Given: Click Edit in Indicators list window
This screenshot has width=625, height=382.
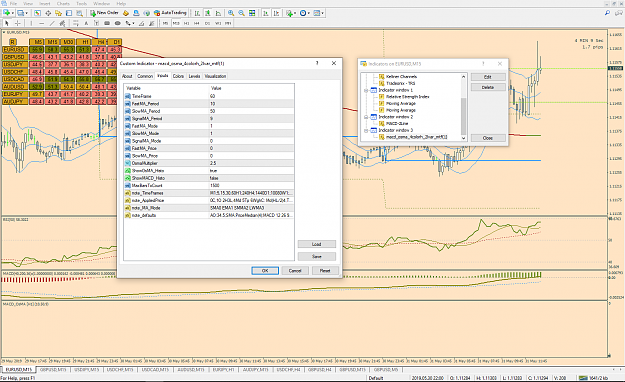Looking at the screenshot, I should click(x=488, y=77).
